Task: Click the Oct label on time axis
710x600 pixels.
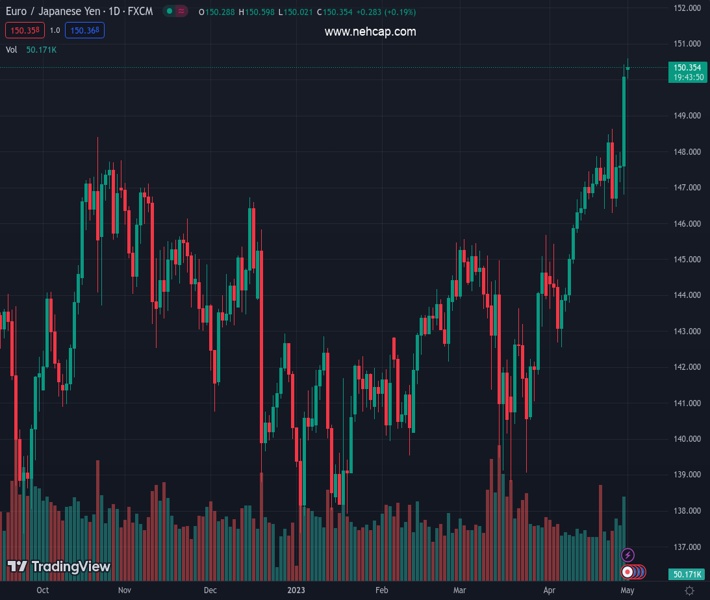Action: (x=42, y=591)
